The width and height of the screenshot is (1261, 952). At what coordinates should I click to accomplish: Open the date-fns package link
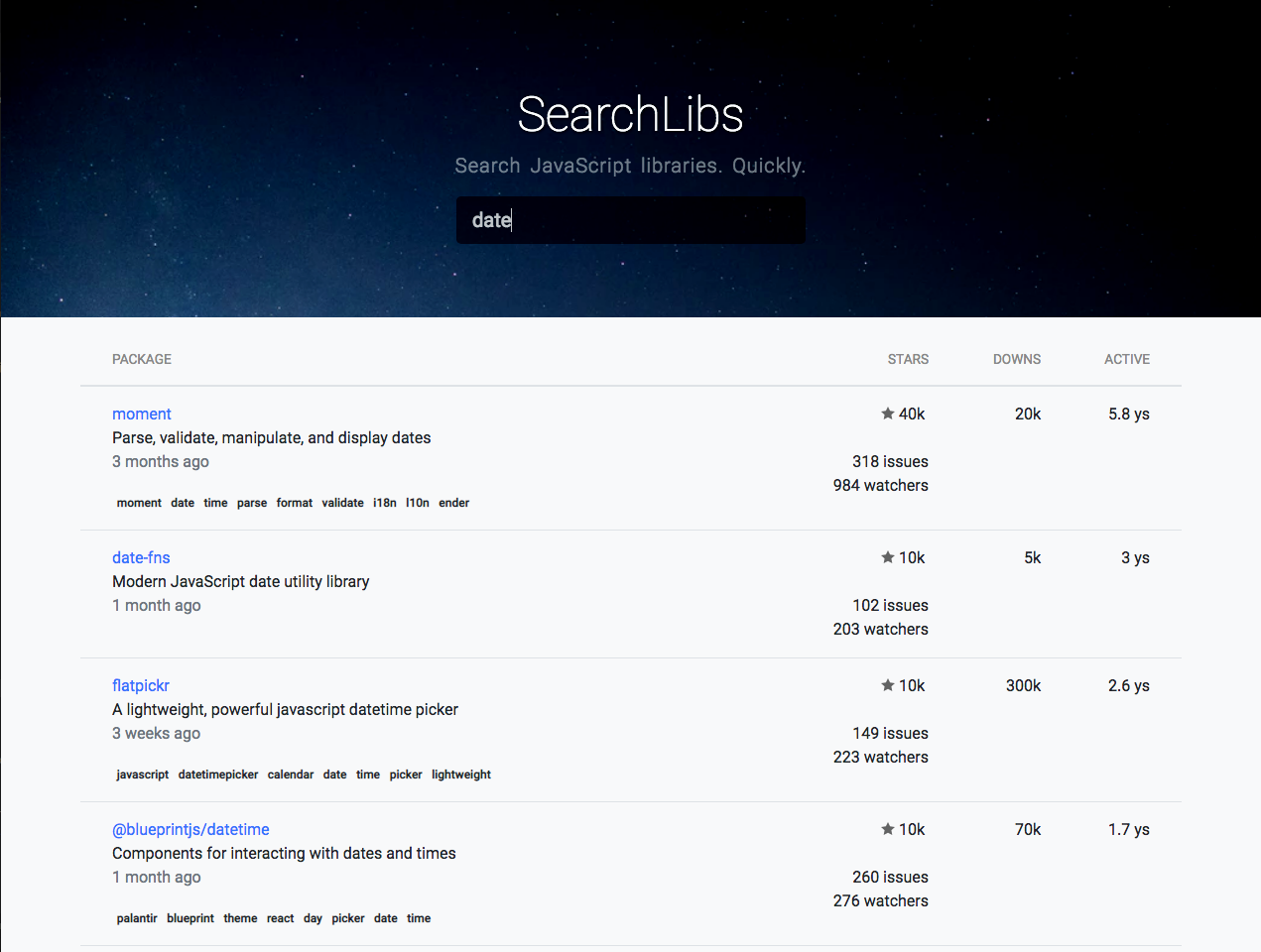pyautogui.click(x=141, y=557)
